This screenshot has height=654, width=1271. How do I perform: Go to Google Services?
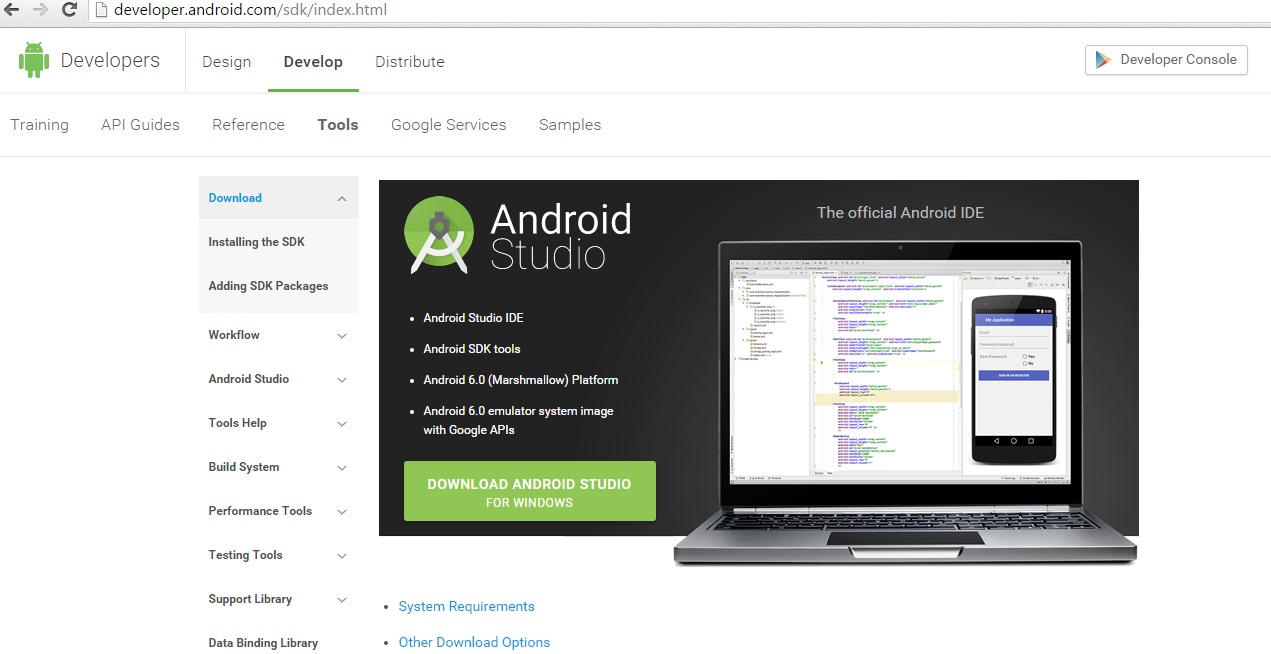coord(449,125)
